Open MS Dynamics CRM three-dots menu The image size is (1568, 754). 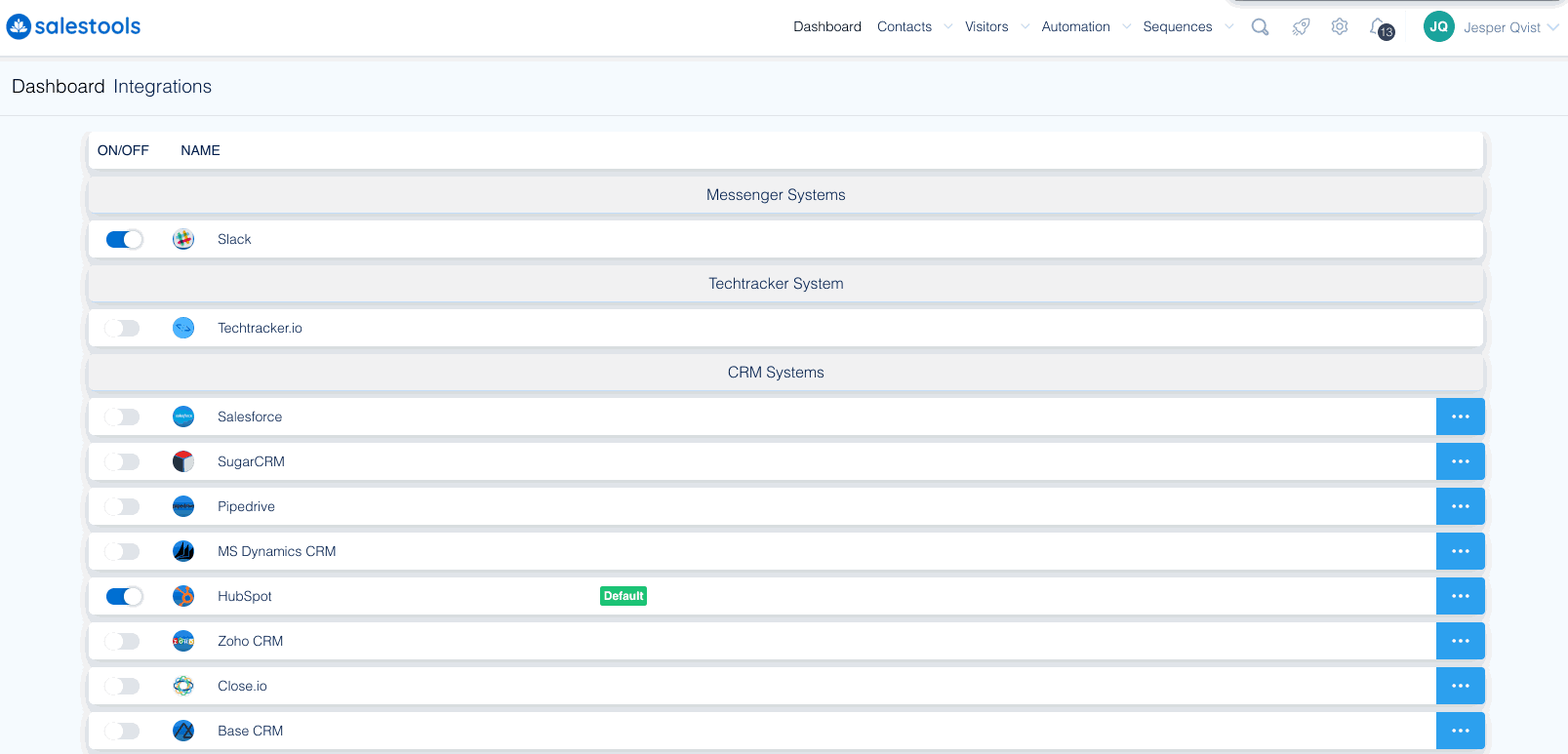tap(1461, 551)
